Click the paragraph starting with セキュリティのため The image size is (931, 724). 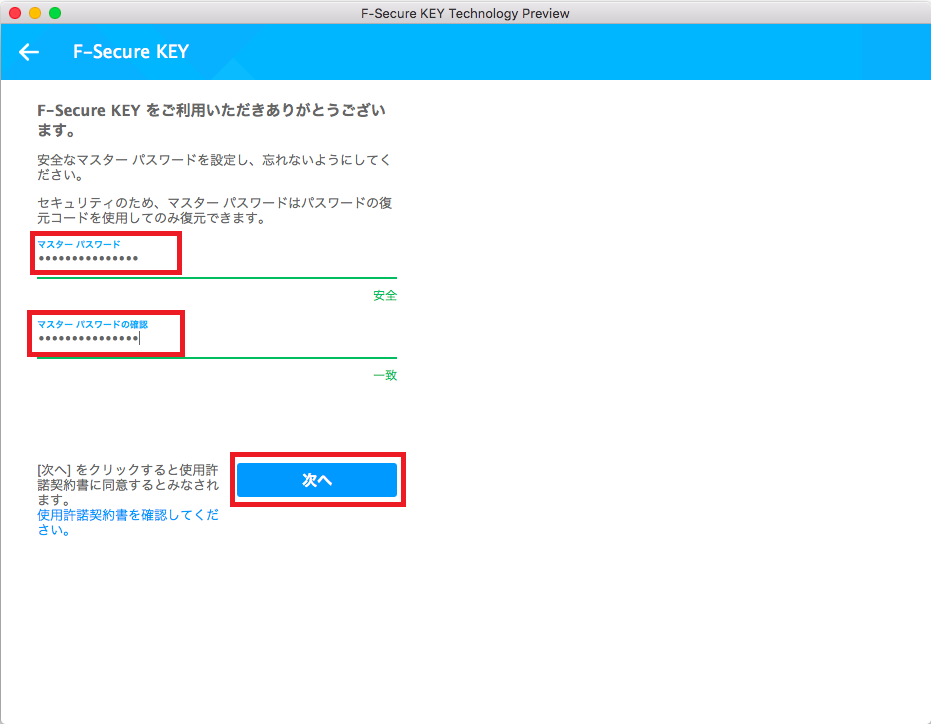coord(214,210)
